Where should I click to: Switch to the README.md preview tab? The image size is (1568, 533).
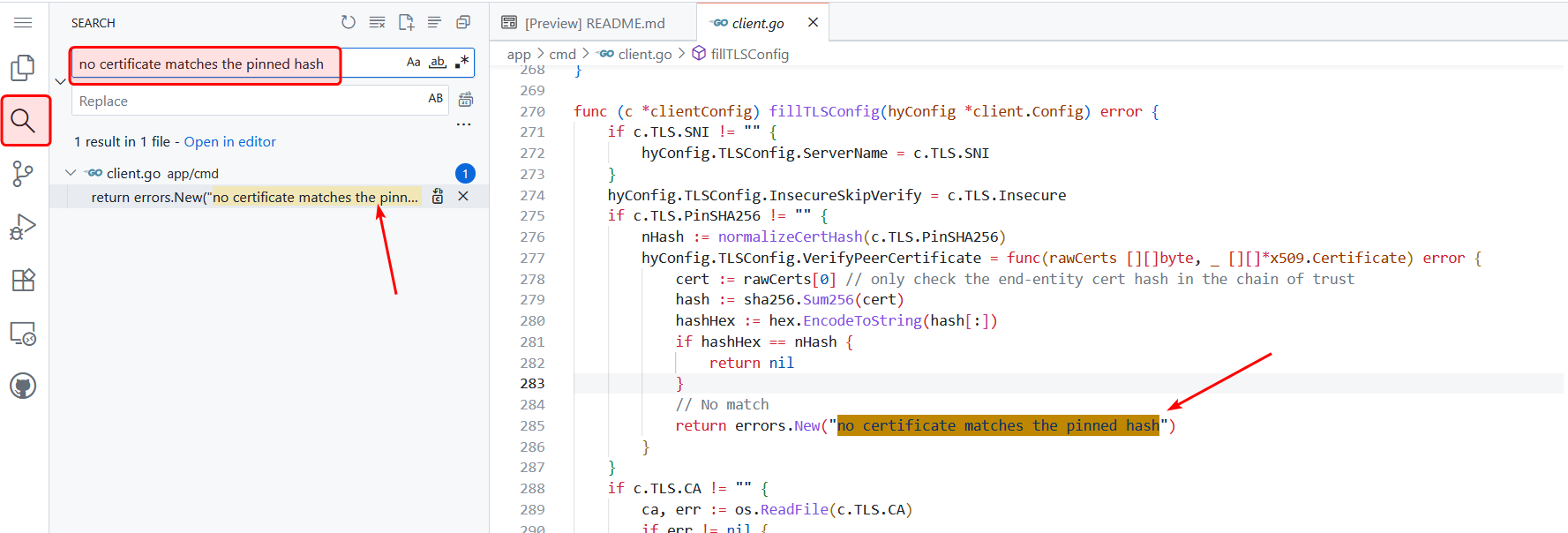(584, 23)
